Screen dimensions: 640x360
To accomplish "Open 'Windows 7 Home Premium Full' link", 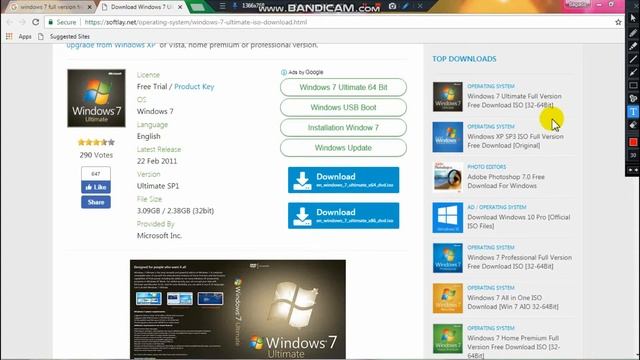I will (x=513, y=347).
